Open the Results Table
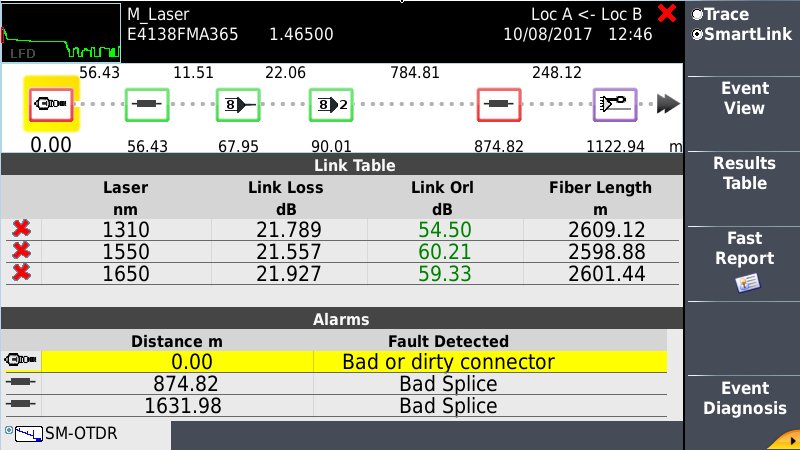The image size is (800, 450). [744, 173]
